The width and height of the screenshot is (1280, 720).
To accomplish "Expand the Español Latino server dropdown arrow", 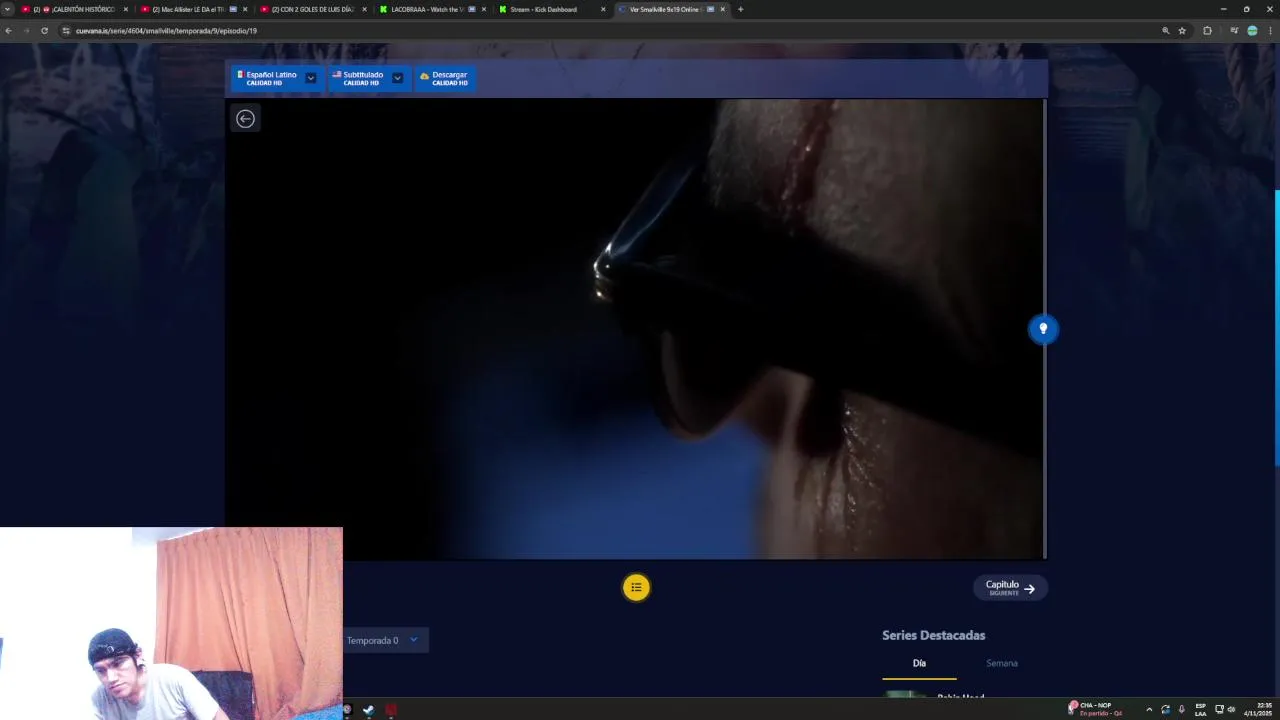I will point(311,78).
